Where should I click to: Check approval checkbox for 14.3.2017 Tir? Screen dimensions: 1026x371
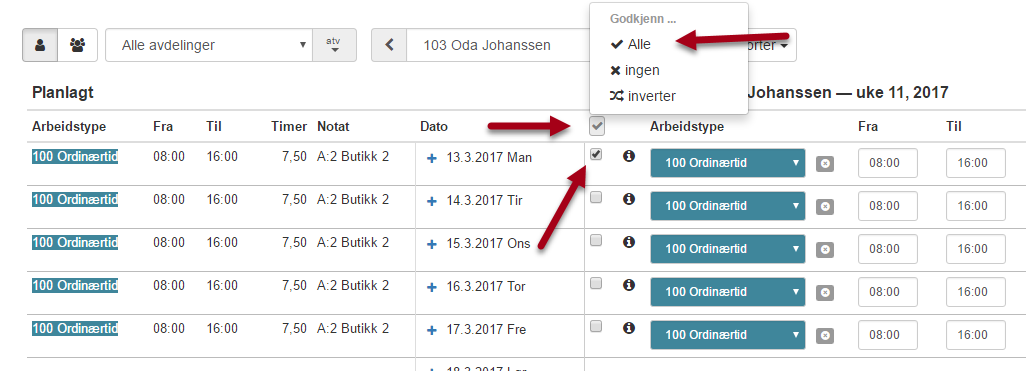[596, 198]
